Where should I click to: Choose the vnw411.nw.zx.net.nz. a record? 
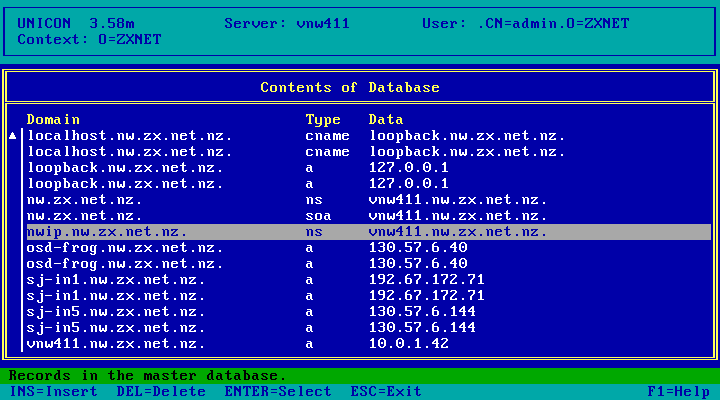coord(369,344)
